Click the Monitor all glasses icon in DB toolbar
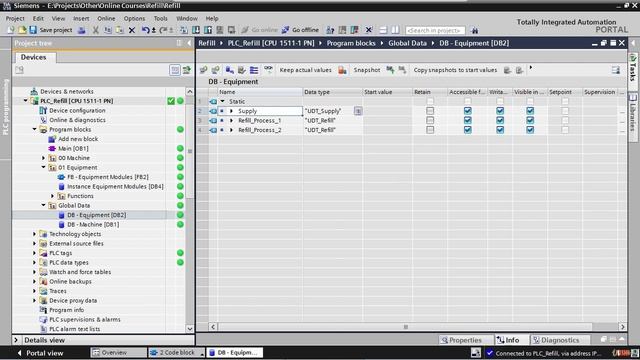The image size is (640, 360). tap(268, 70)
